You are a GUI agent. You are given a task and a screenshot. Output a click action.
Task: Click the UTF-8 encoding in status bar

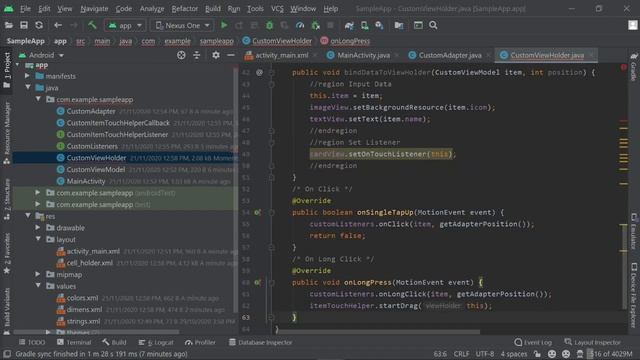click(x=485, y=354)
